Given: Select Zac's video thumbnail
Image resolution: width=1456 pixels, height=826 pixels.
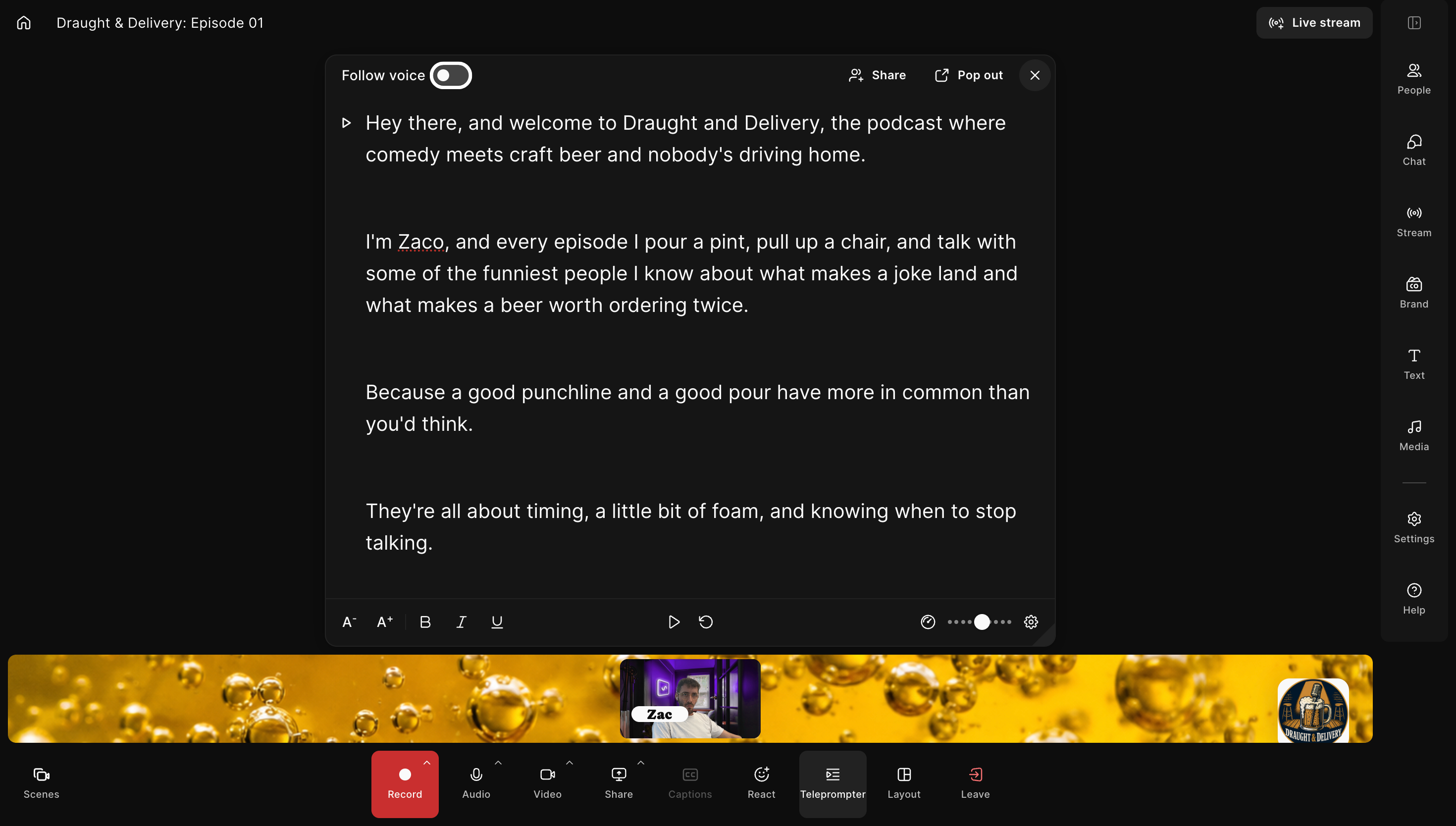Looking at the screenshot, I should coord(690,698).
